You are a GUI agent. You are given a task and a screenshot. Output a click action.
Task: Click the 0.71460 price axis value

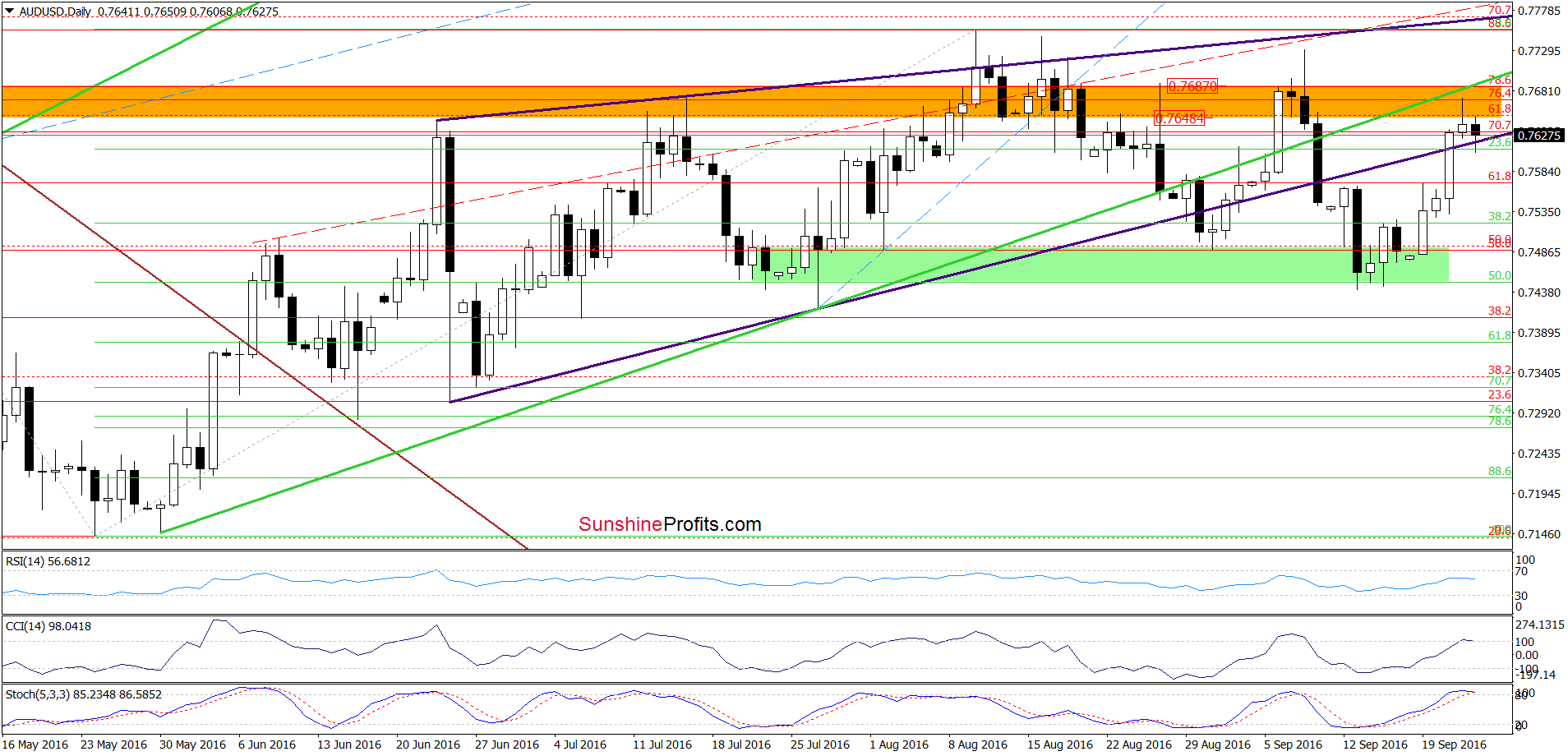[1538, 534]
